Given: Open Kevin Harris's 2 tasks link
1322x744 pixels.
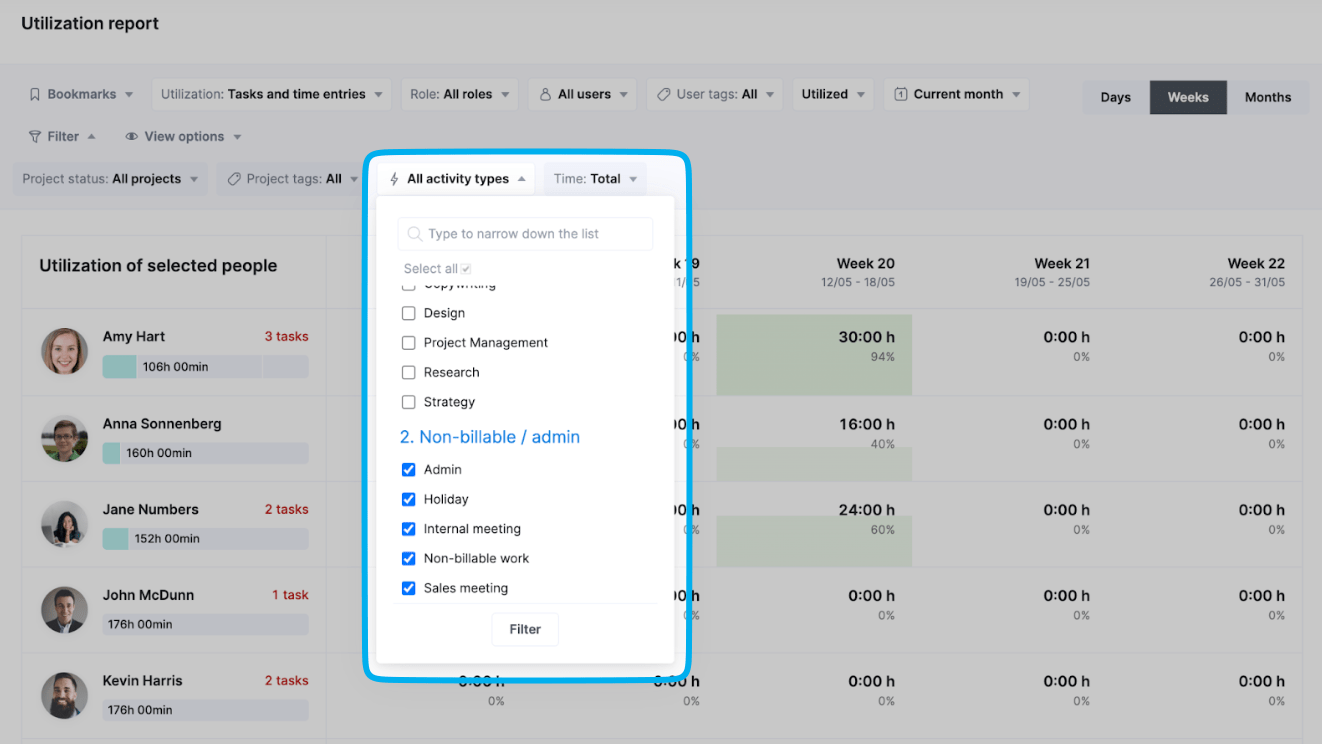Looking at the screenshot, I should [x=286, y=681].
